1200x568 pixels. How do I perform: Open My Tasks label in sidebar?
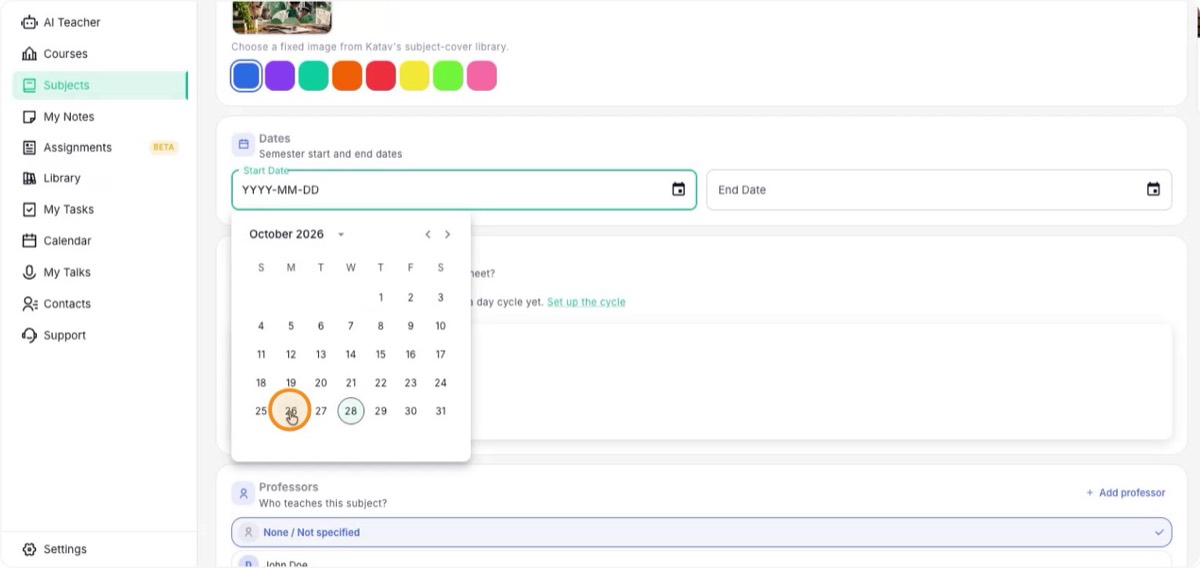(x=68, y=210)
